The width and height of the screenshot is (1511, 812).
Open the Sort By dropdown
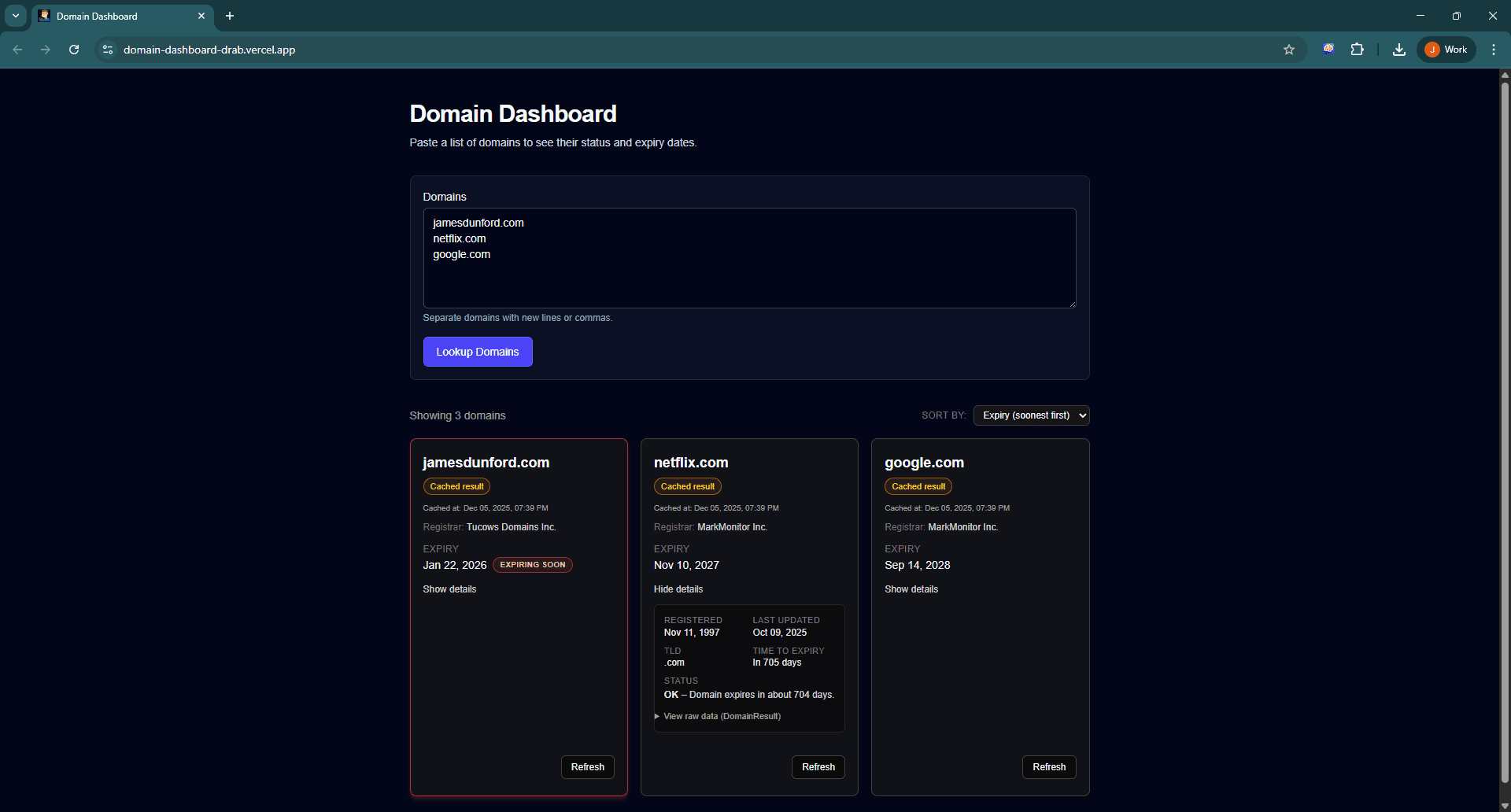point(1031,415)
